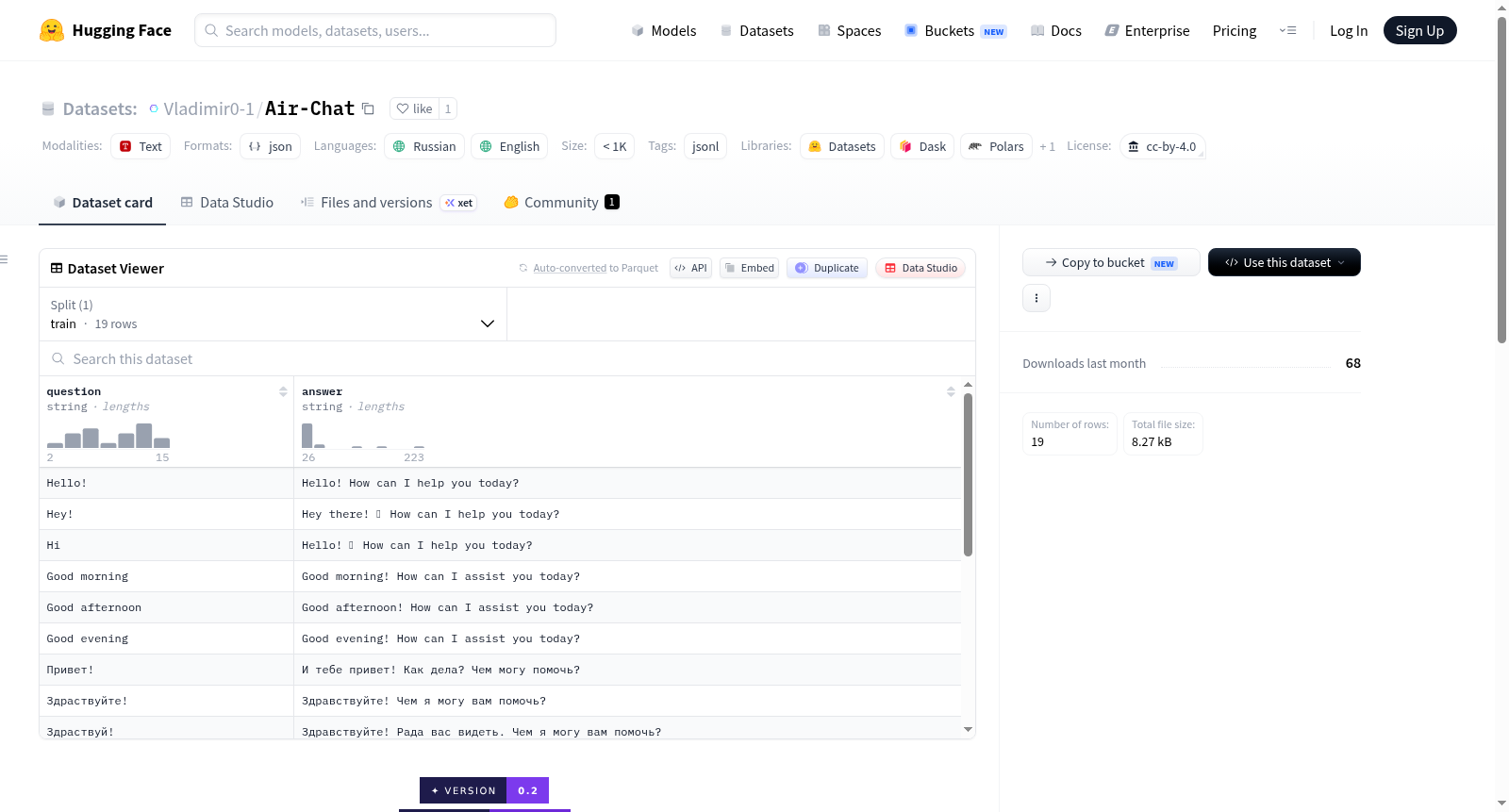Click the page vertical scrollbar
This screenshot has width=1509, height=812.
1502,179
